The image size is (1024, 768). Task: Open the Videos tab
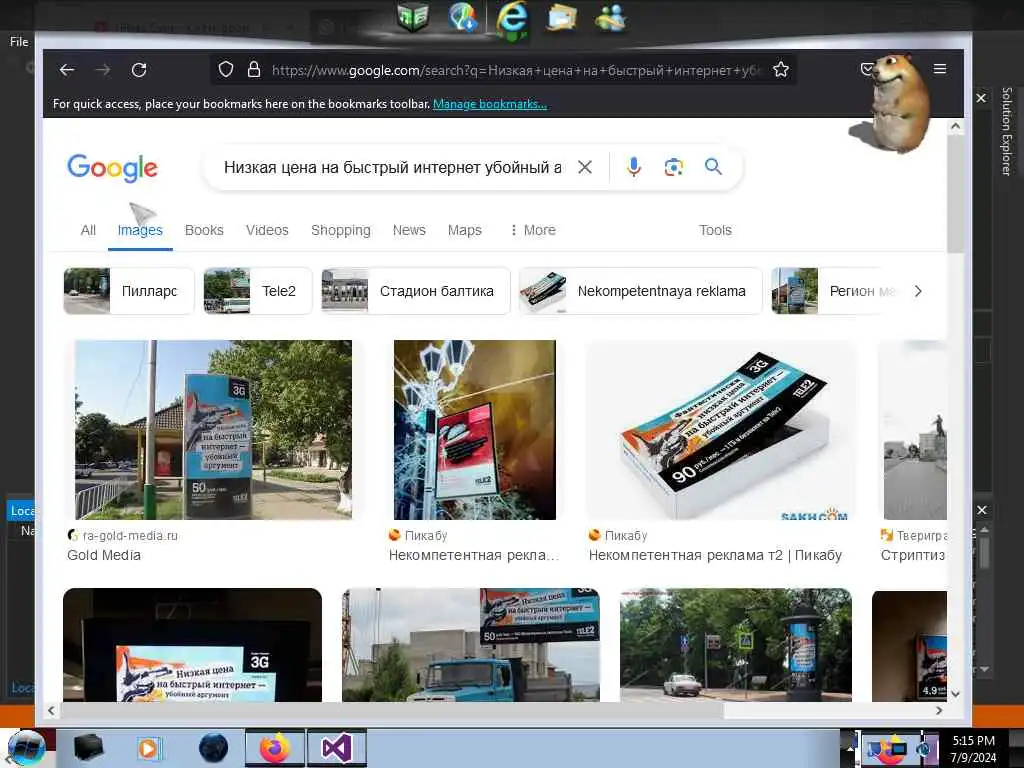pyautogui.click(x=267, y=230)
